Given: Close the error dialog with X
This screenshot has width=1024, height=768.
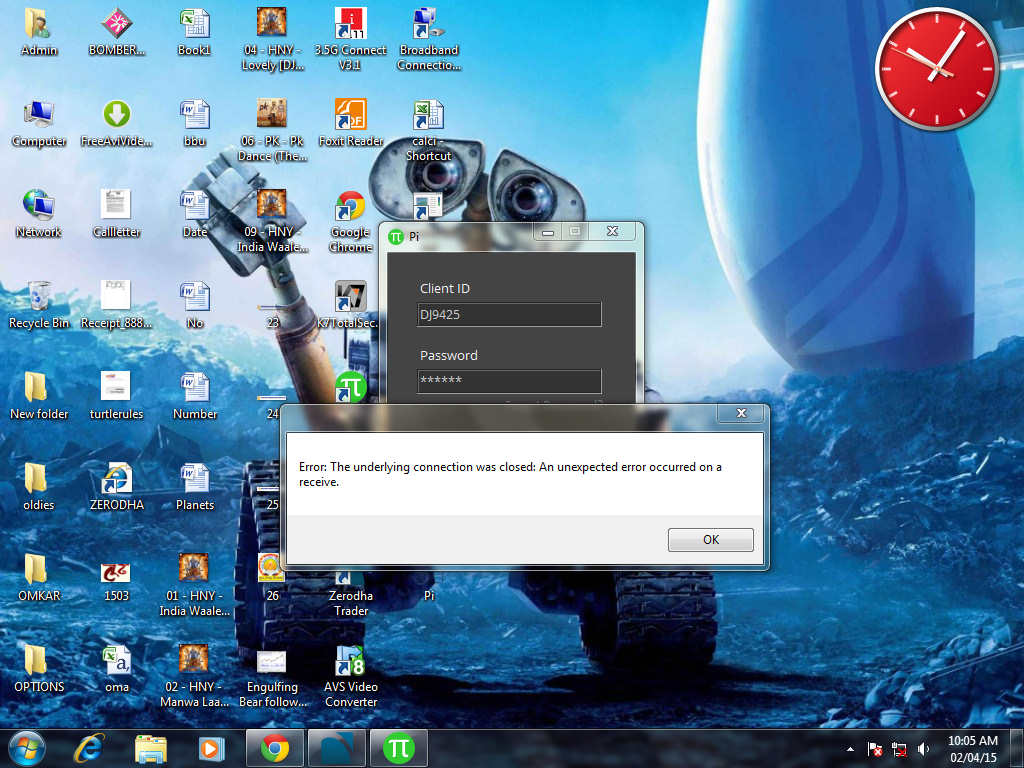Looking at the screenshot, I should (x=741, y=413).
